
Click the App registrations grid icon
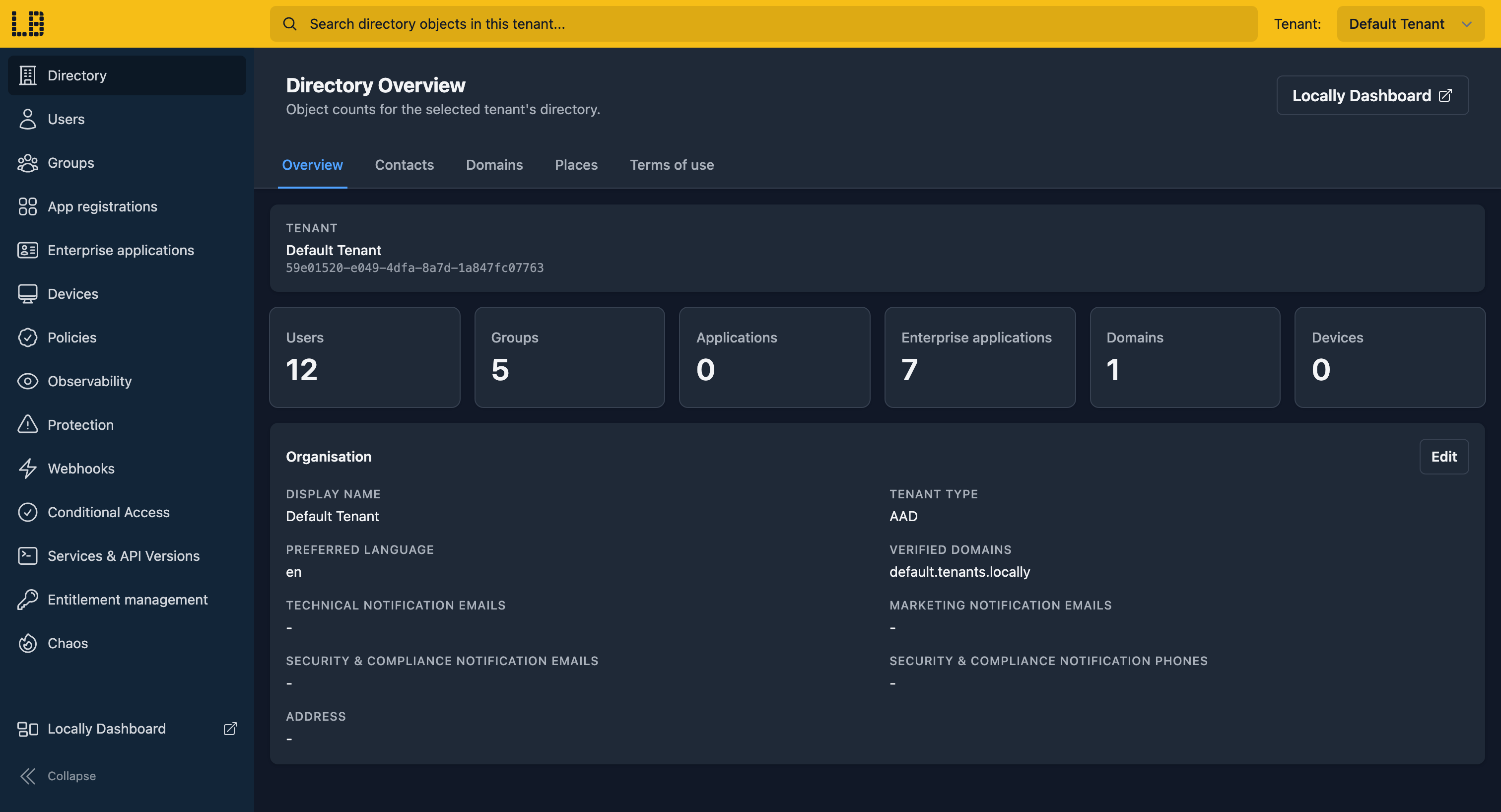[27, 207]
